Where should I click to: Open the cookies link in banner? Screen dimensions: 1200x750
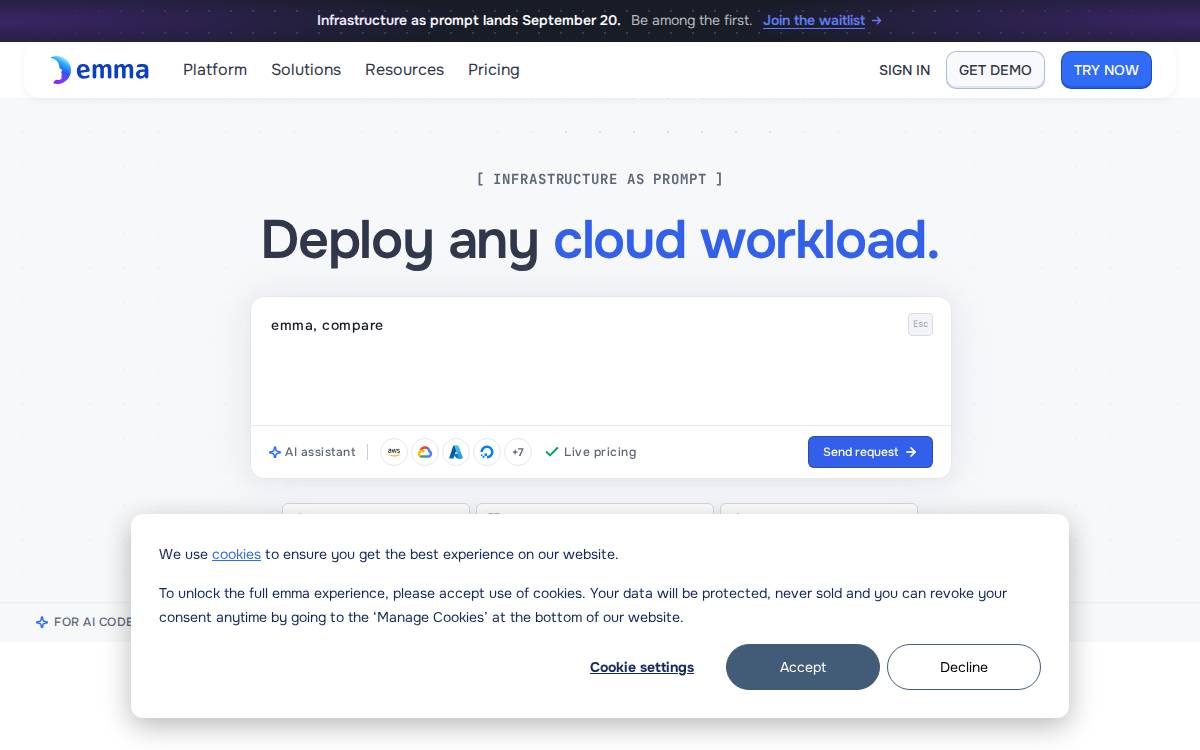click(x=236, y=554)
